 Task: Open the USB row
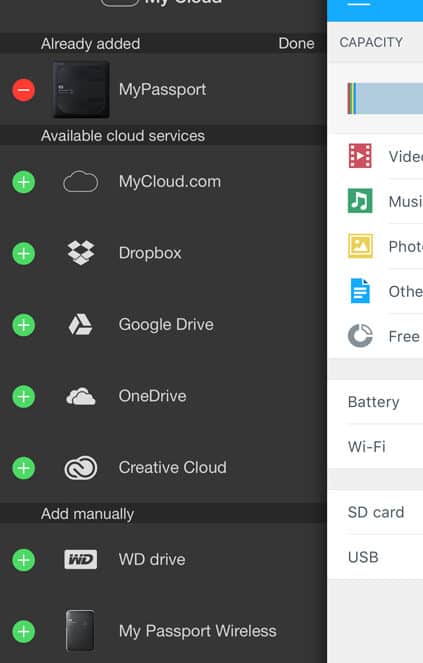coord(375,557)
